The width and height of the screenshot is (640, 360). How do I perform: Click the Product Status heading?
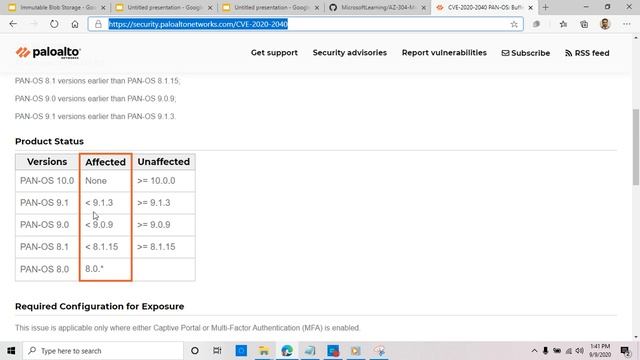[x=49, y=141]
